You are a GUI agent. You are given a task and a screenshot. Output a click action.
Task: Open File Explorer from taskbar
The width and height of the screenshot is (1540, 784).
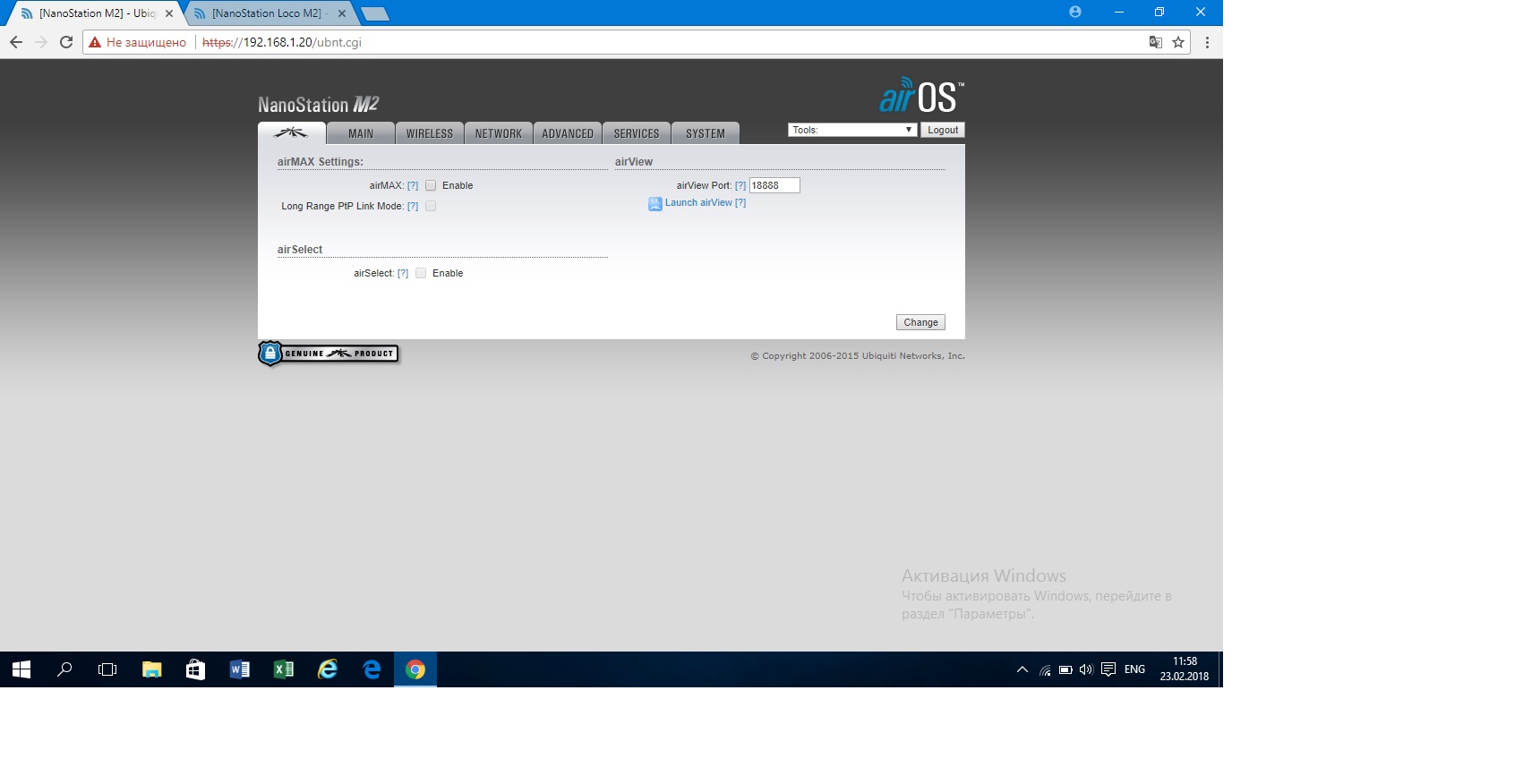[151, 669]
